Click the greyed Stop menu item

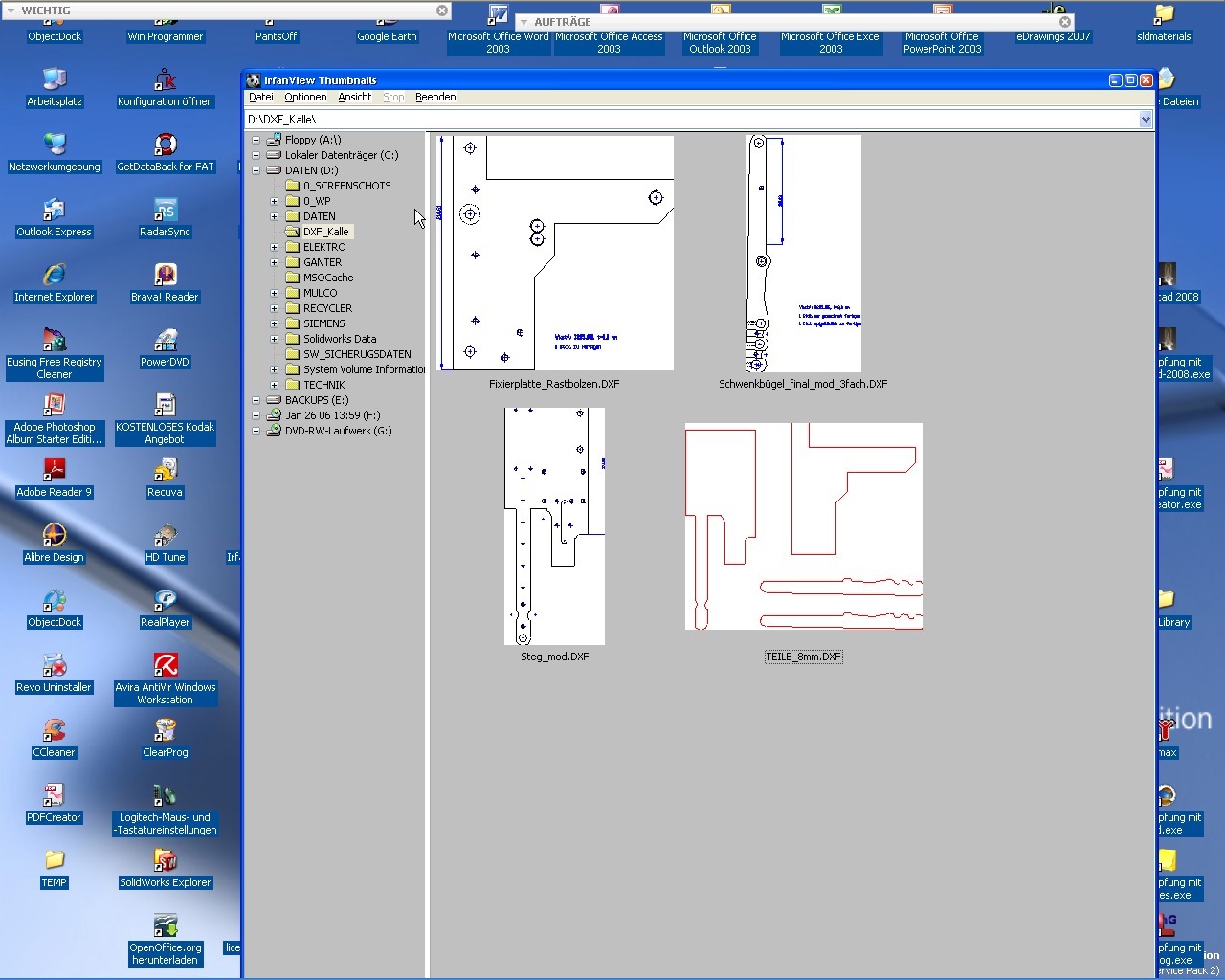pyautogui.click(x=393, y=98)
